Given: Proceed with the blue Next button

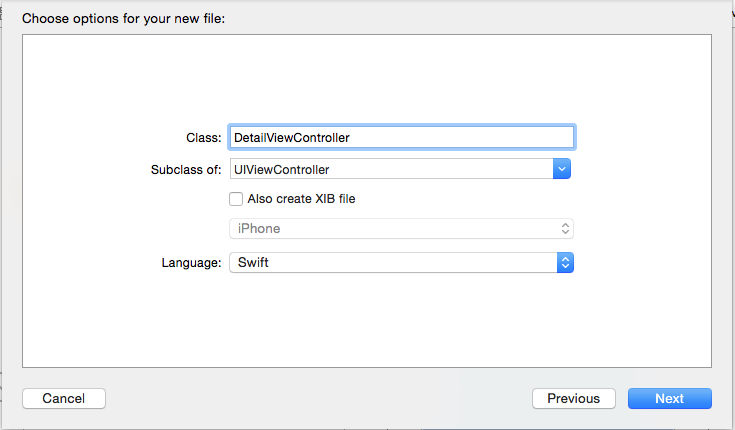Looking at the screenshot, I should coord(669,398).
